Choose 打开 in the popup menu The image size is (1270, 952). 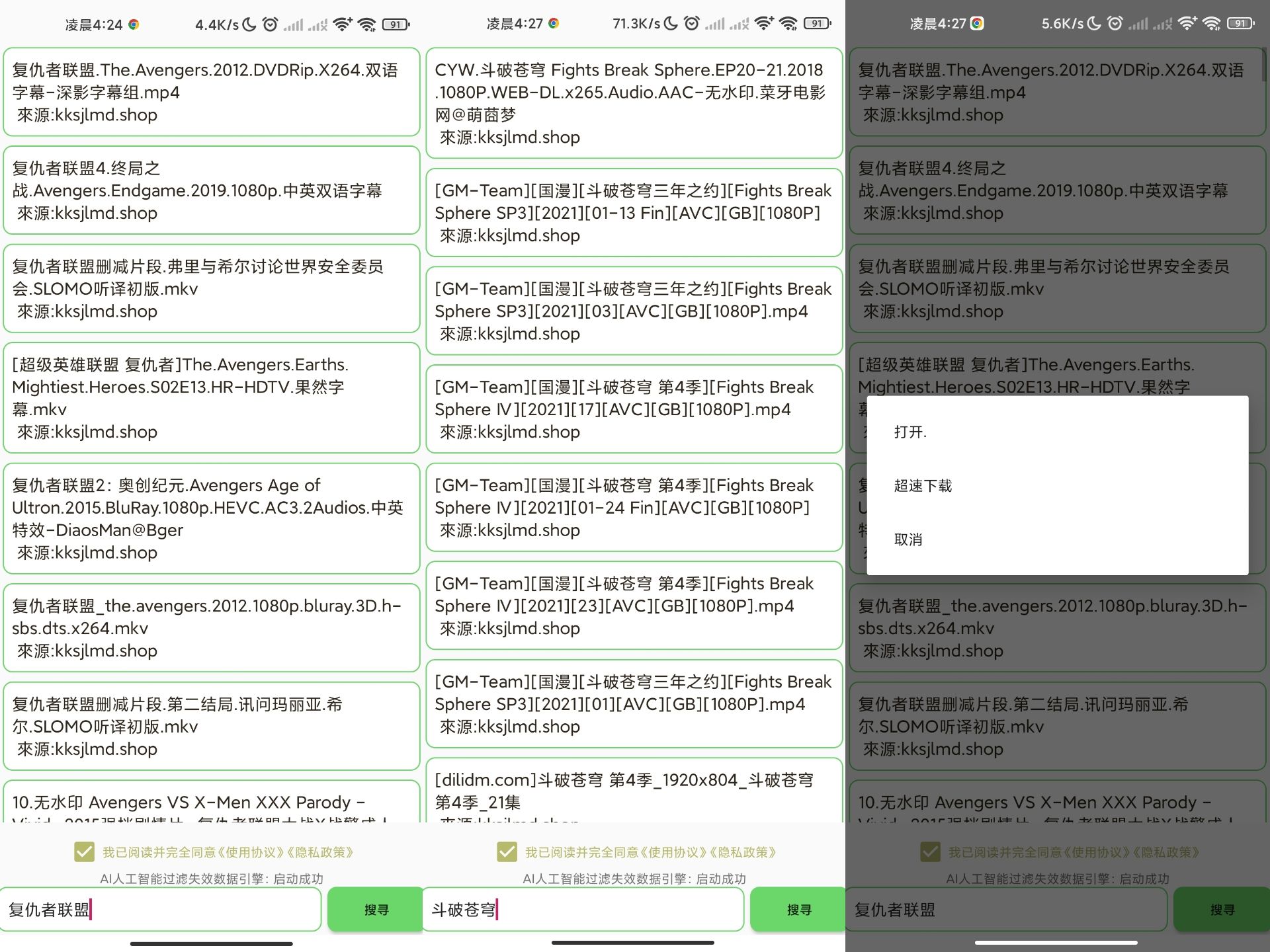click(910, 432)
